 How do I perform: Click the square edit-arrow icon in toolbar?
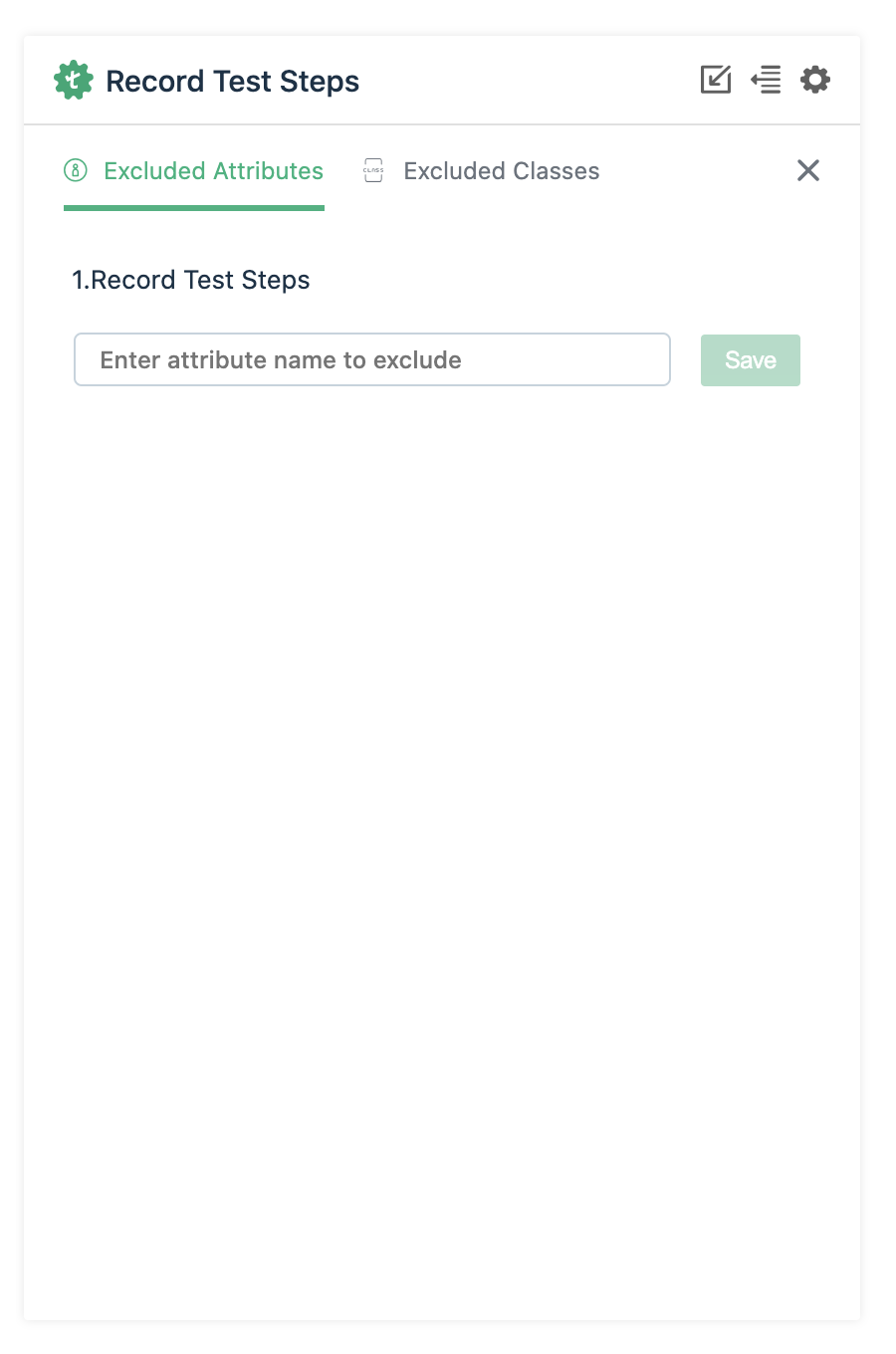716,80
